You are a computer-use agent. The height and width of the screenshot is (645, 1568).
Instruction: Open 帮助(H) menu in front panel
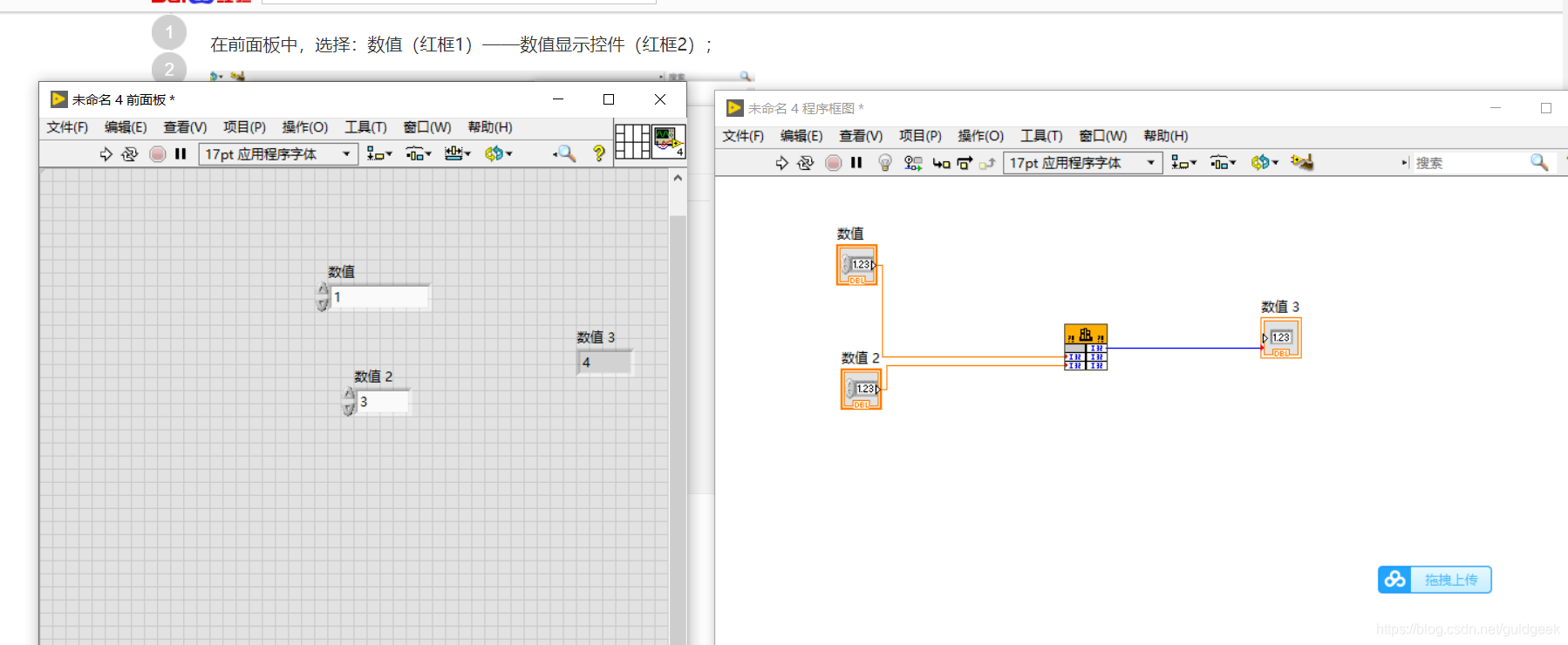[x=490, y=127]
